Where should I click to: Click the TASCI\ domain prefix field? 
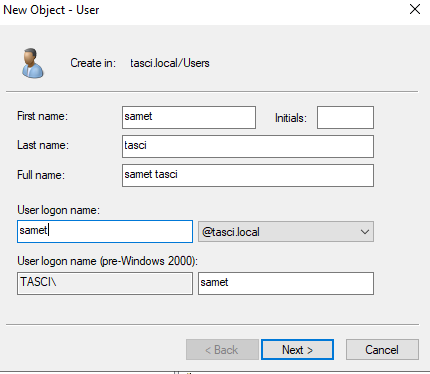click(105, 283)
